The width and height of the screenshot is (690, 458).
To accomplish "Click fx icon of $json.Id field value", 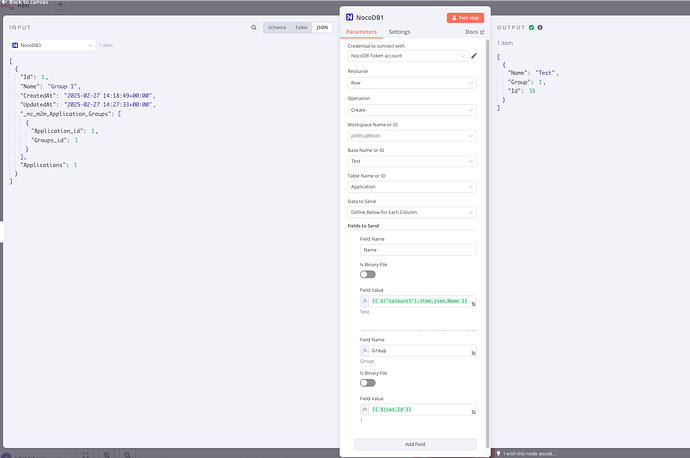I will (x=365, y=410).
